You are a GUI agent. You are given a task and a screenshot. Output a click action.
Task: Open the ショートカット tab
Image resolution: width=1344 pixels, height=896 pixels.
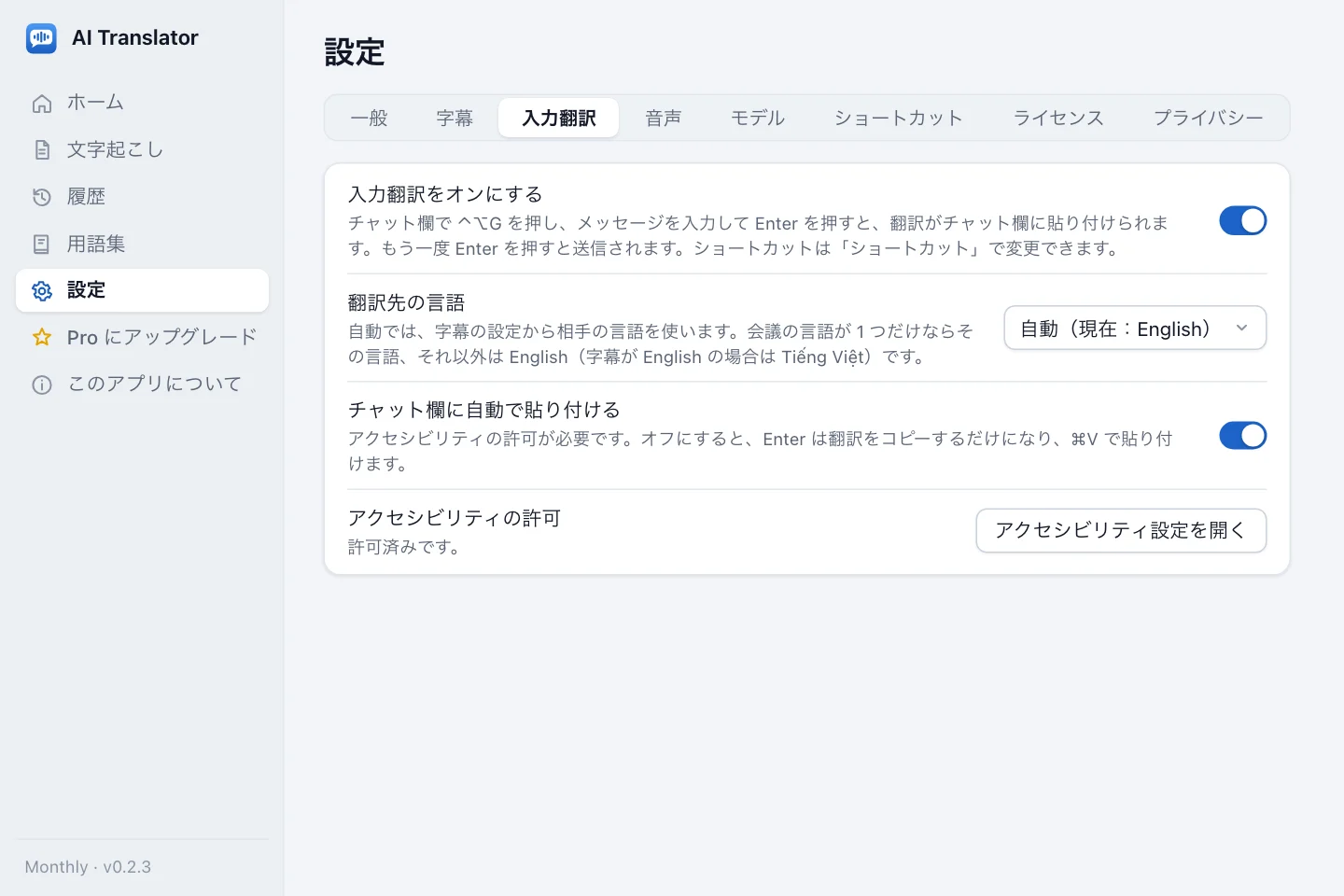[x=898, y=119]
